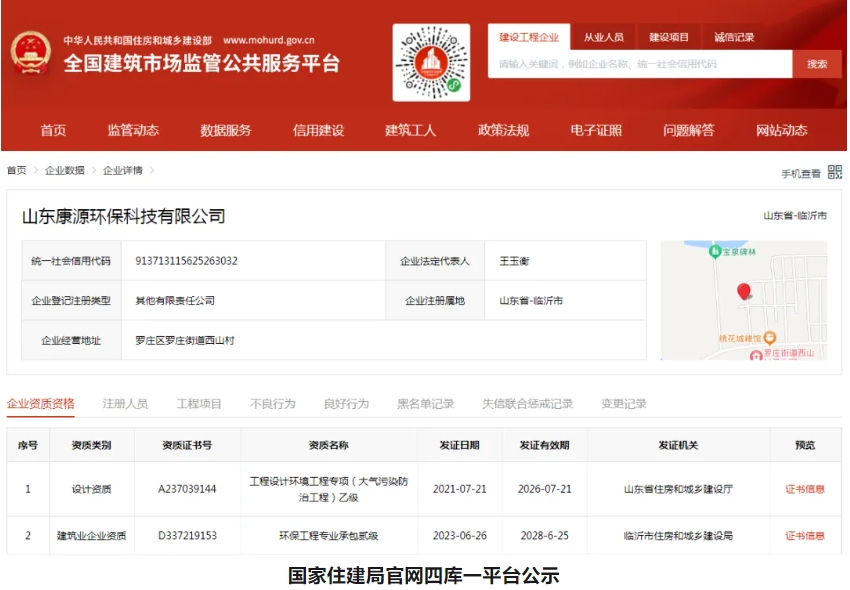Click the 手机查看 QR code icon
850x590 pixels.
pyautogui.click(x=835, y=172)
